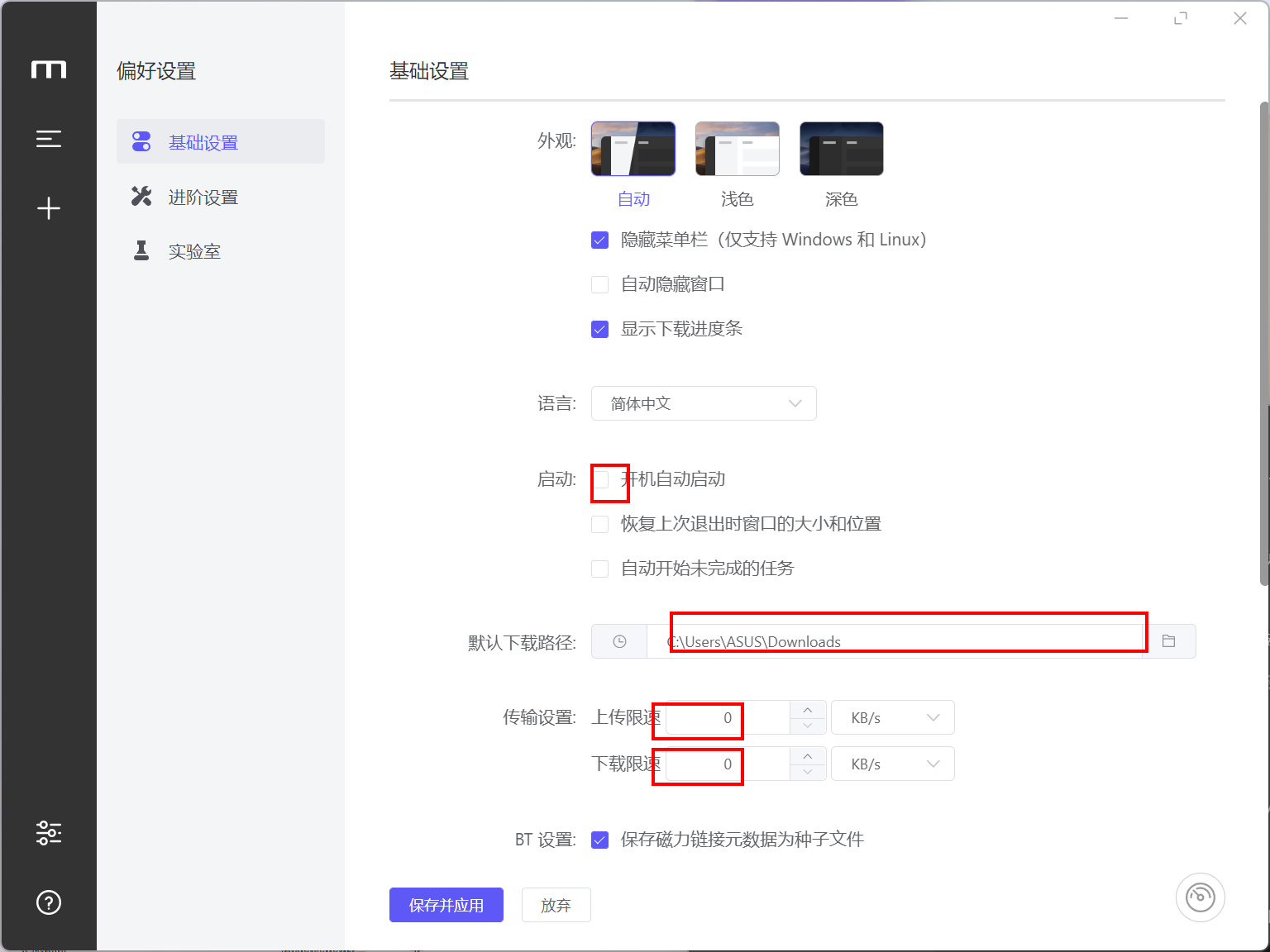1270x952 pixels.
Task: Browse folder for default download path
Action: point(1168,641)
